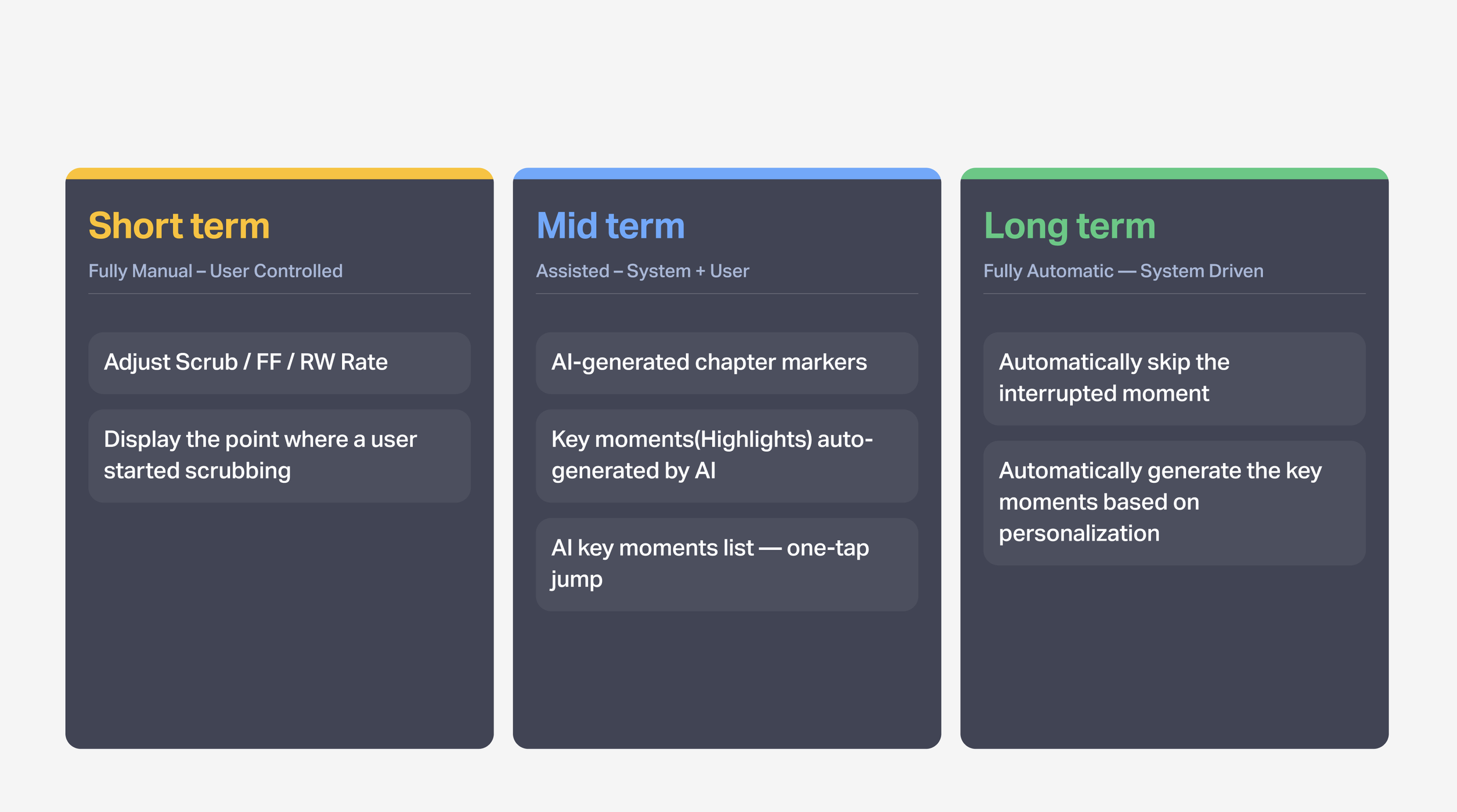Open the Key moments(Highlights) auto-generated by AI card

727,456
